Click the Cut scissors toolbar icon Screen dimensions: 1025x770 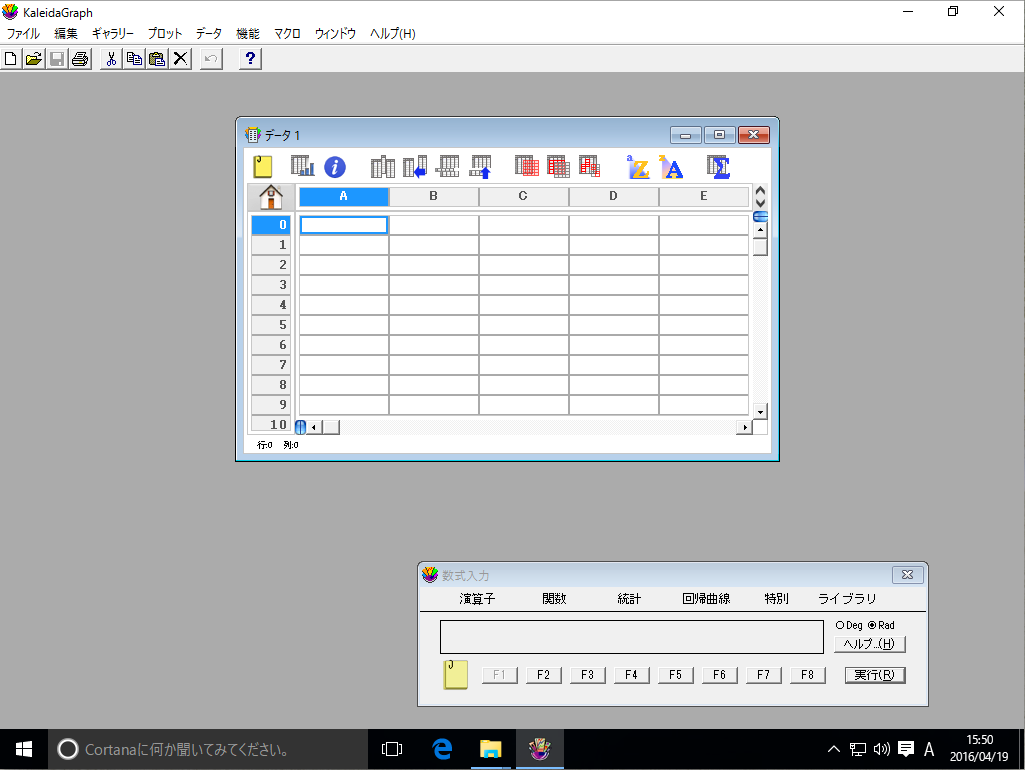pos(111,59)
